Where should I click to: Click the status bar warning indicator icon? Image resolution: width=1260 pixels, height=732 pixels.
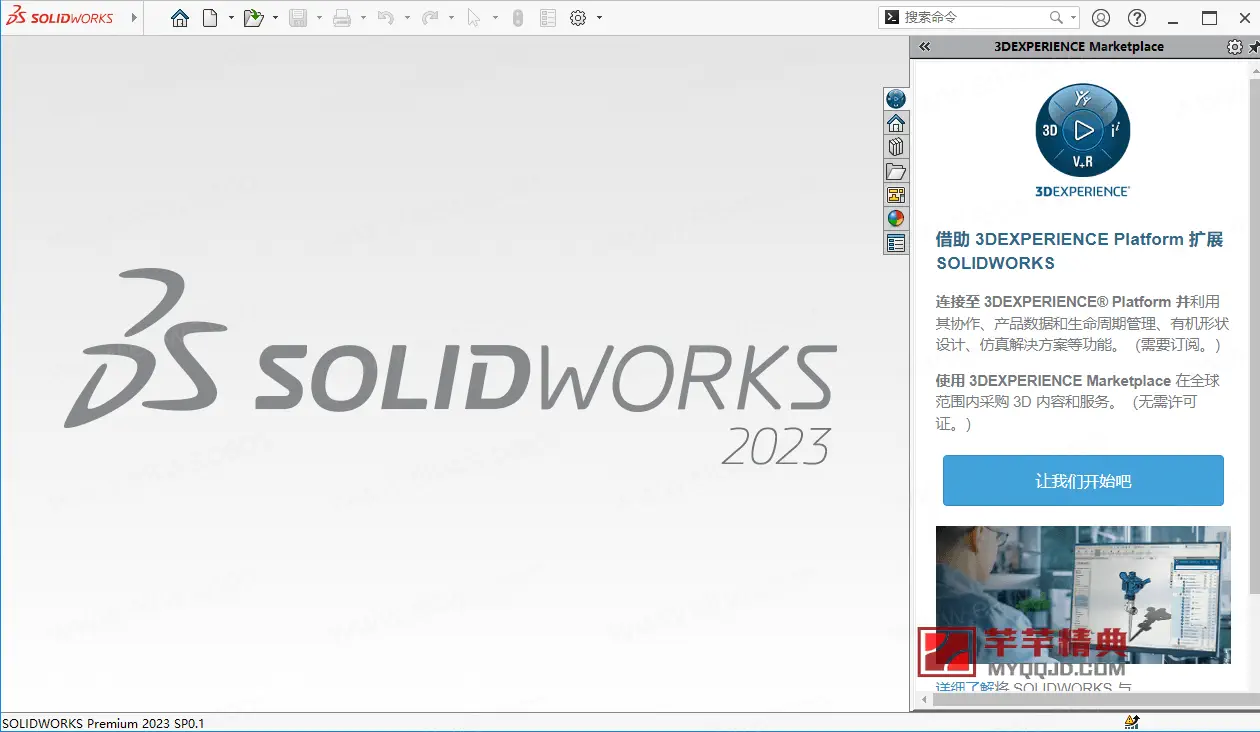[x=1132, y=722]
